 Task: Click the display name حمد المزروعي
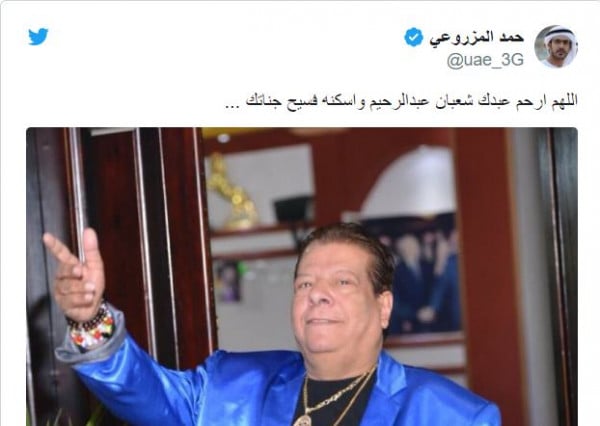(476, 37)
